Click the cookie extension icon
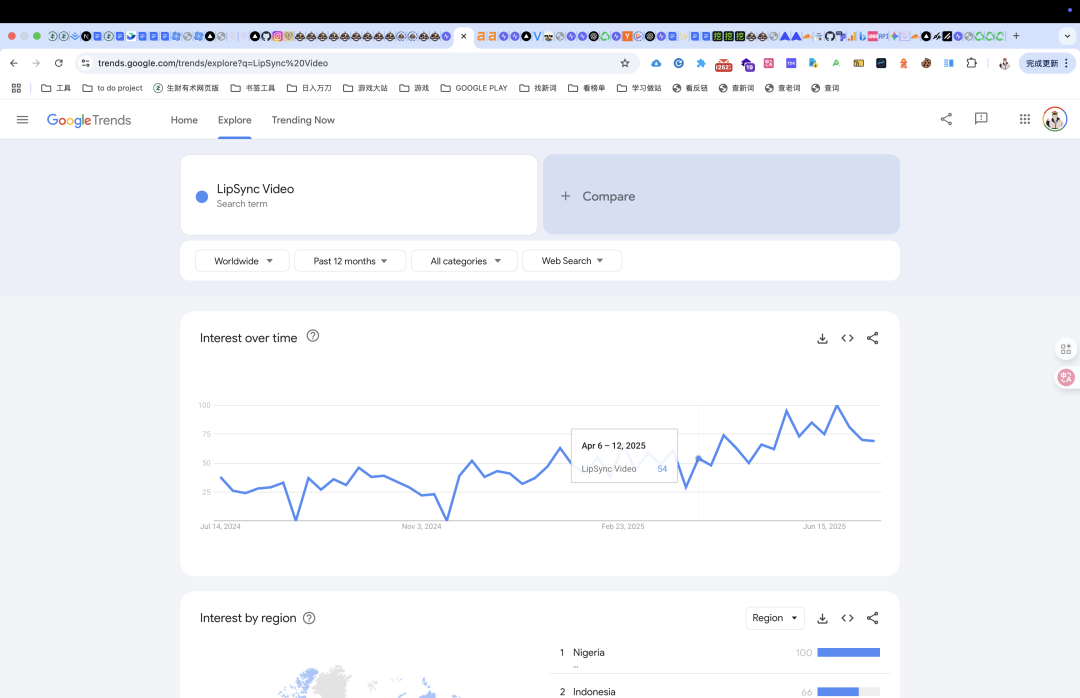 (926, 63)
